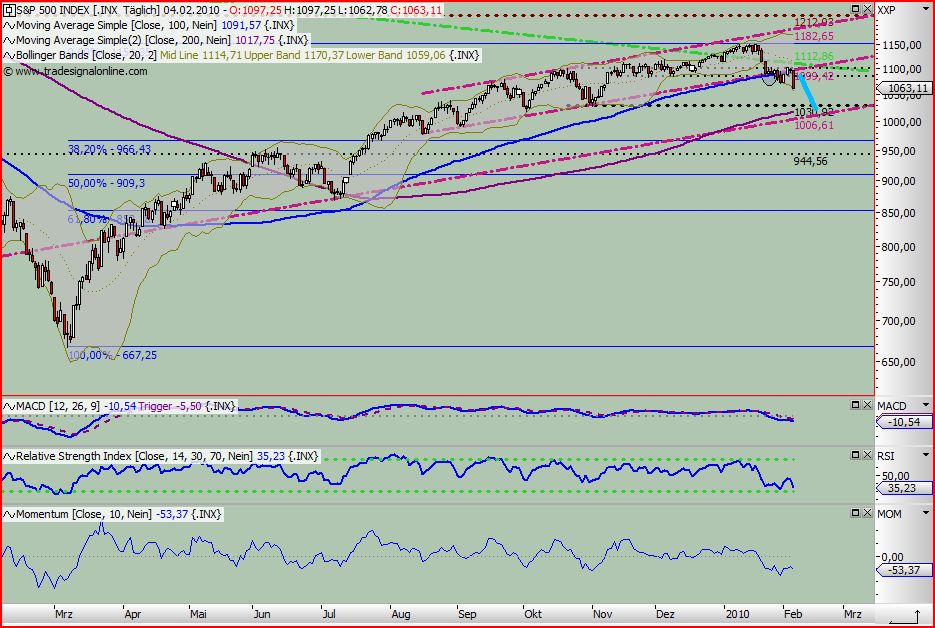Click the chart symbol icon beside S&P 500 INDEX title
The width and height of the screenshot is (935, 628).
click(x=8, y=8)
